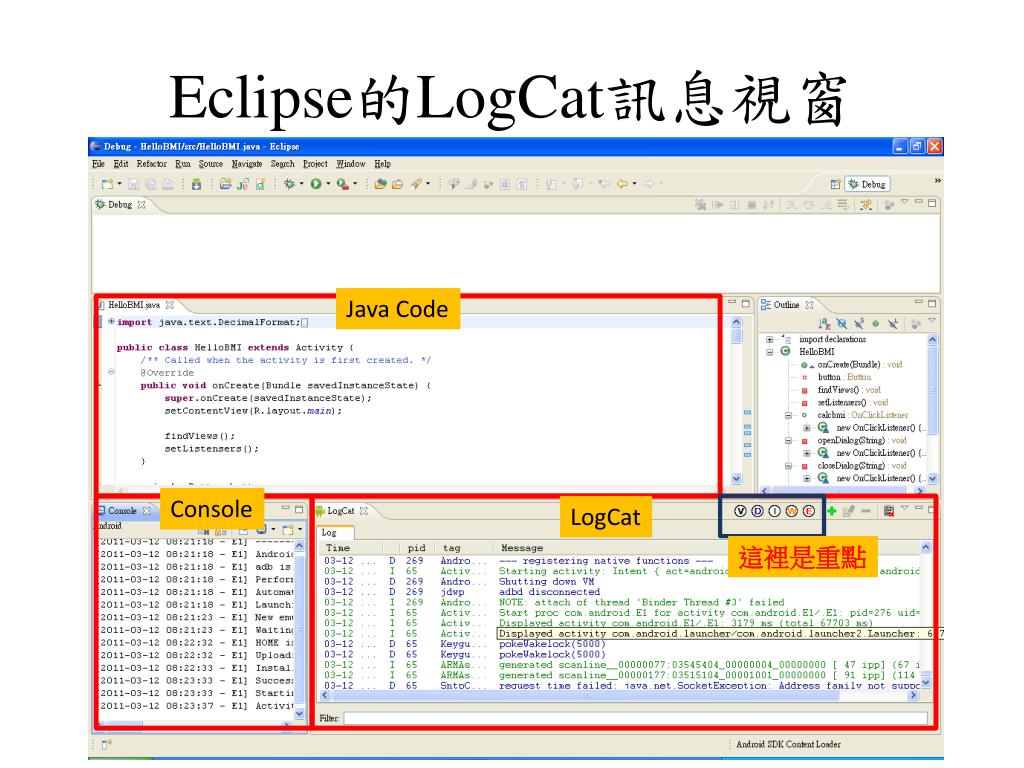Image resolution: width=1024 pixels, height=768 pixels.
Task: Toggle Error (E) log level filter
Action: (808, 511)
